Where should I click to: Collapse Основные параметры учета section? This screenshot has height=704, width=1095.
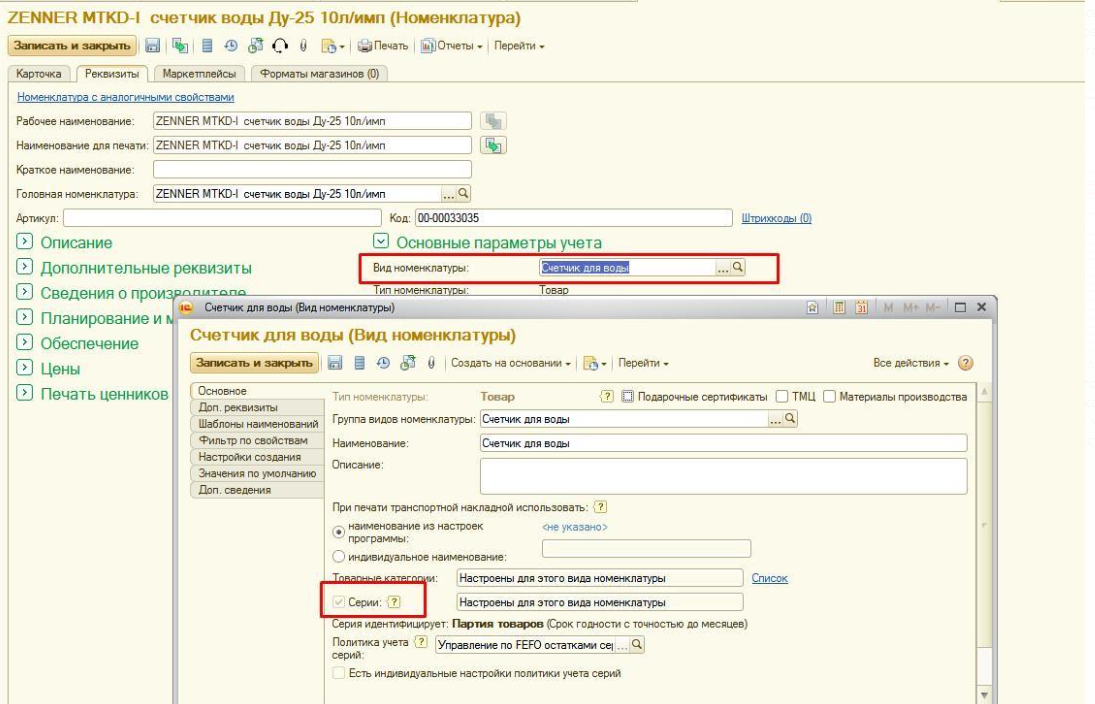(x=381, y=242)
